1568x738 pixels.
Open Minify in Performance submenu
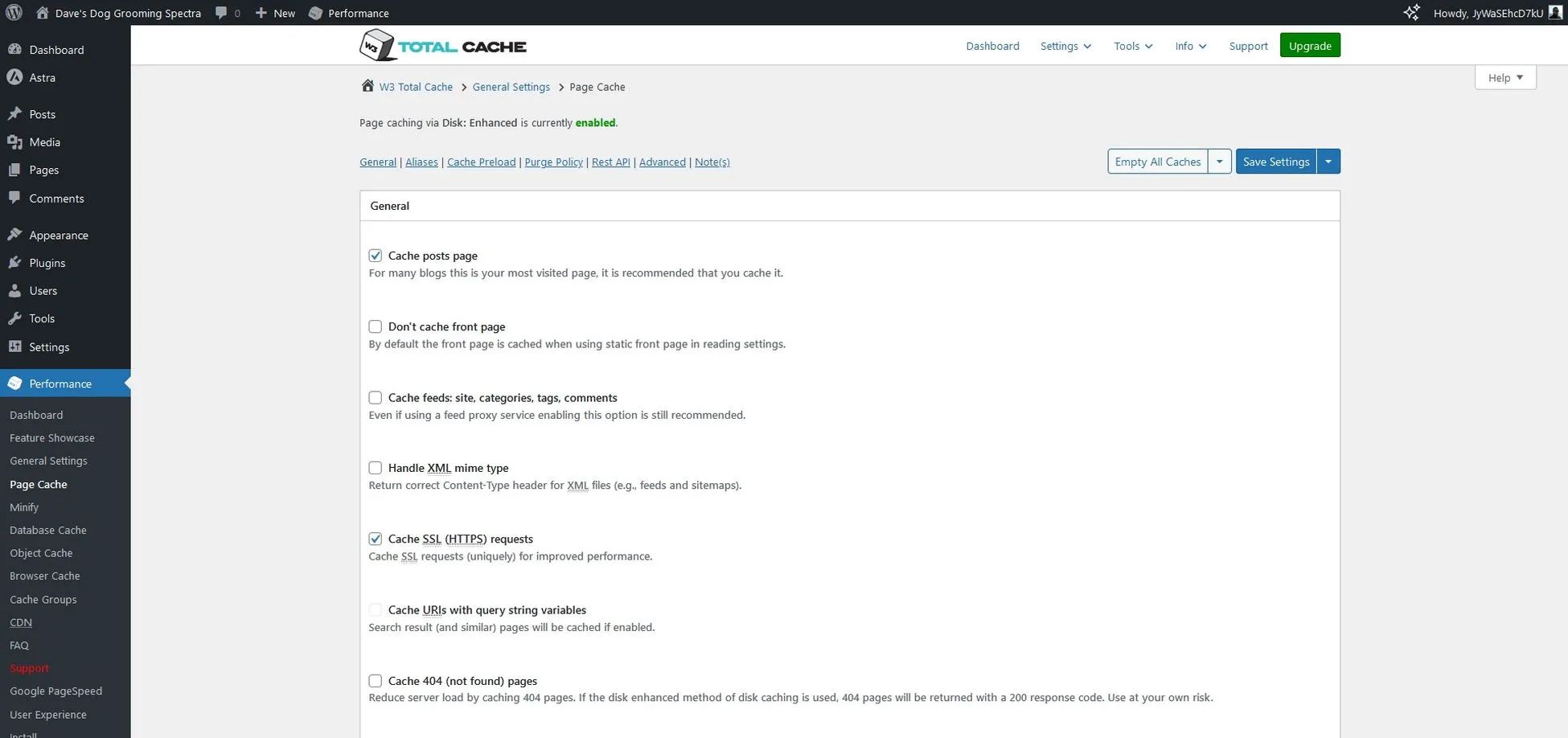(x=24, y=507)
